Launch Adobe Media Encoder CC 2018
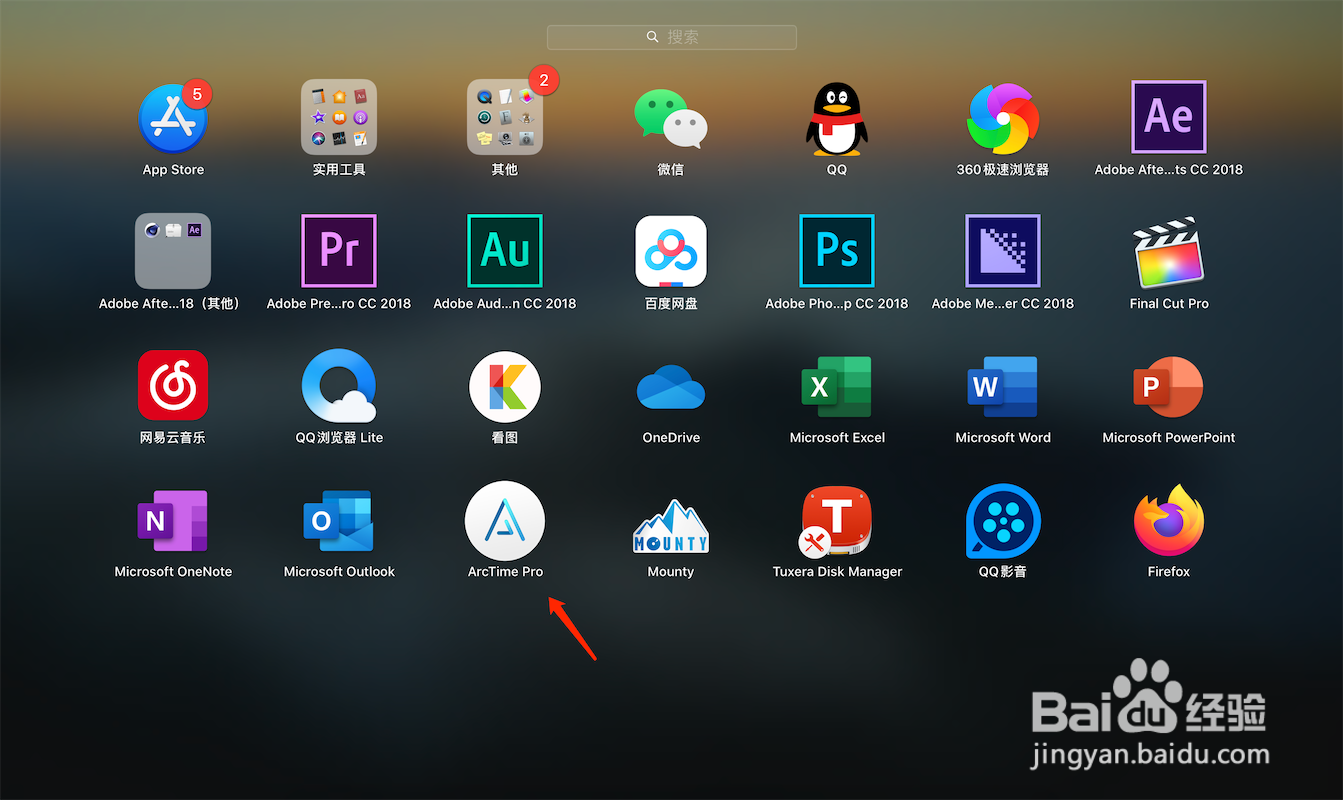Image resolution: width=1343 pixels, height=800 pixels. [x=1003, y=251]
